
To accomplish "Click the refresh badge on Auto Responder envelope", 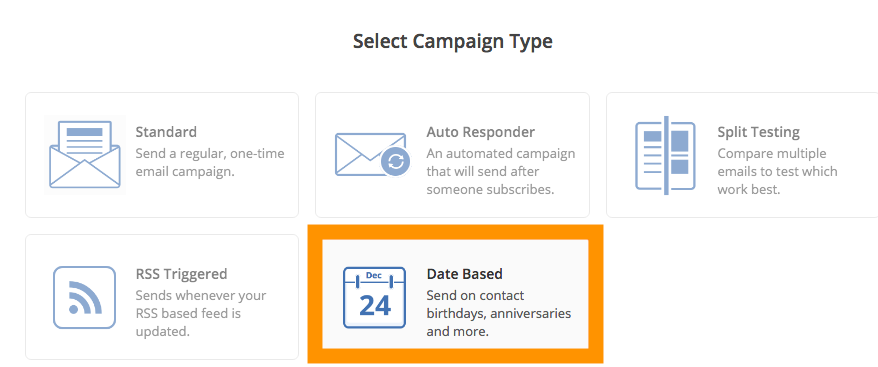I will 395,162.
